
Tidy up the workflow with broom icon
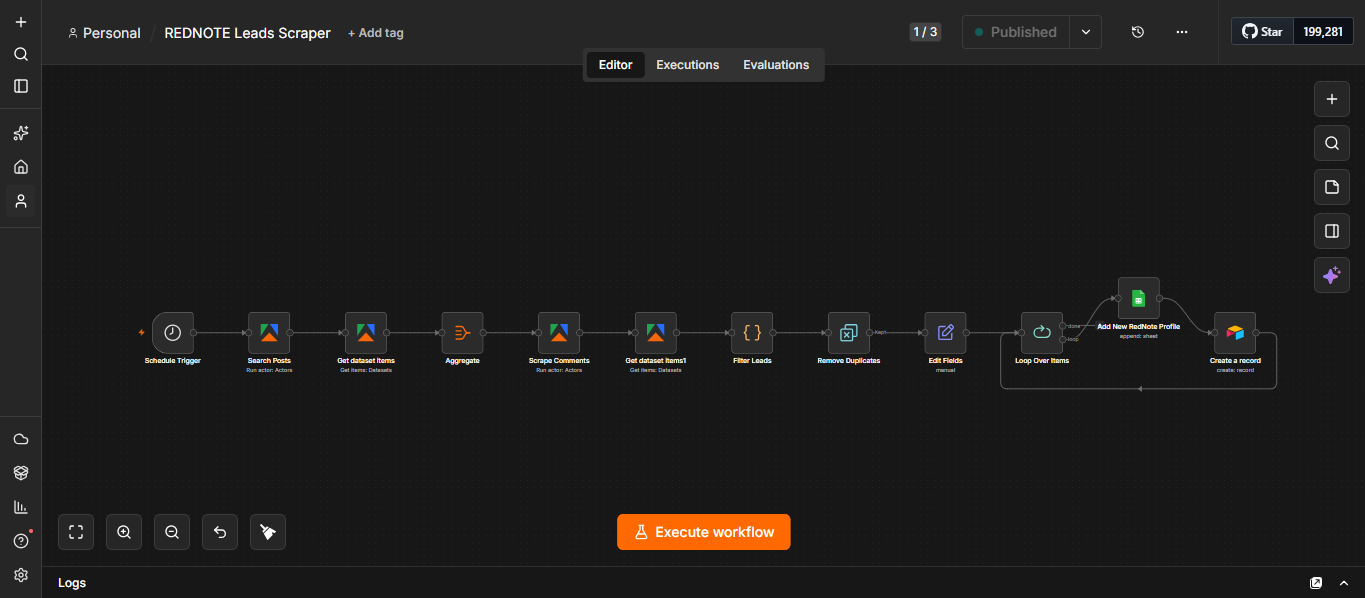coord(268,532)
